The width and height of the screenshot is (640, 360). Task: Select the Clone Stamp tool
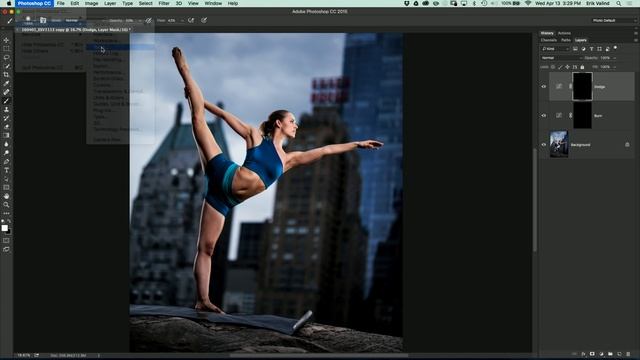coord(6,109)
